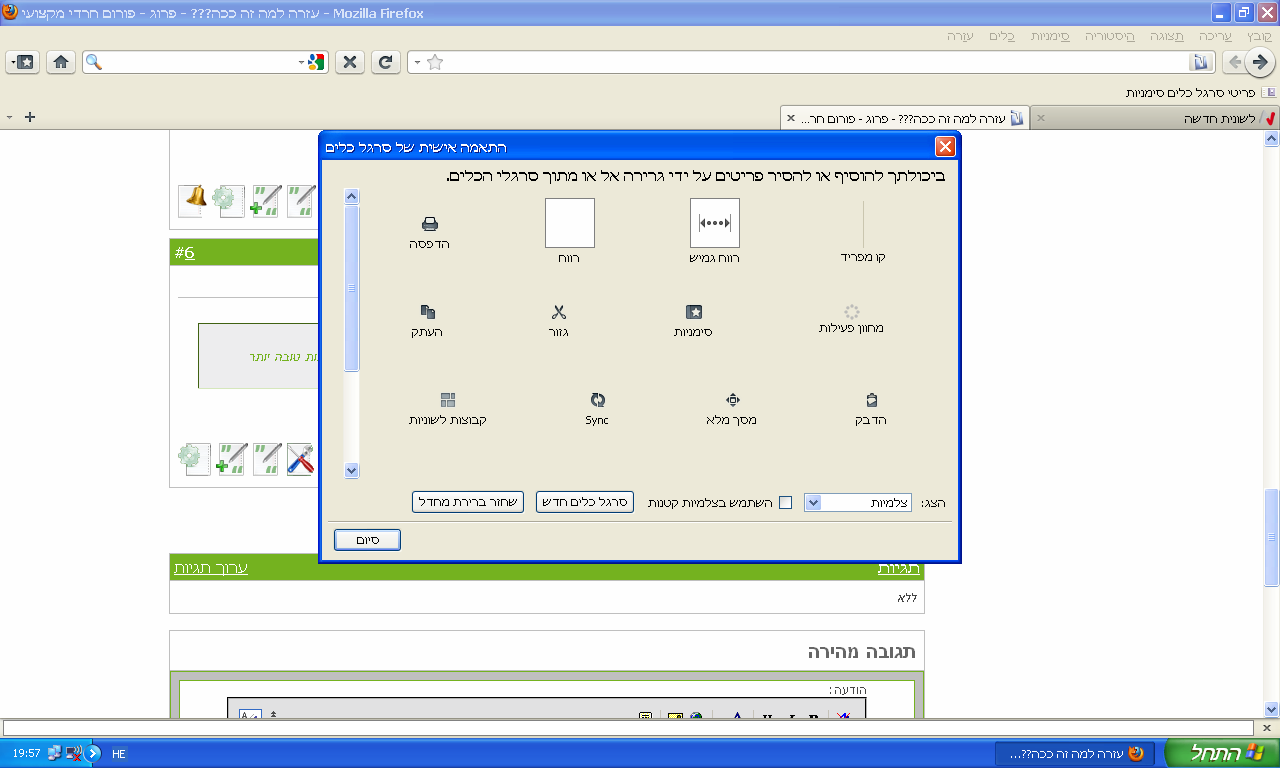Click the 19:57 clock in the system tray
The width and height of the screenshot is (1280, 768).
tap(26, 754)
